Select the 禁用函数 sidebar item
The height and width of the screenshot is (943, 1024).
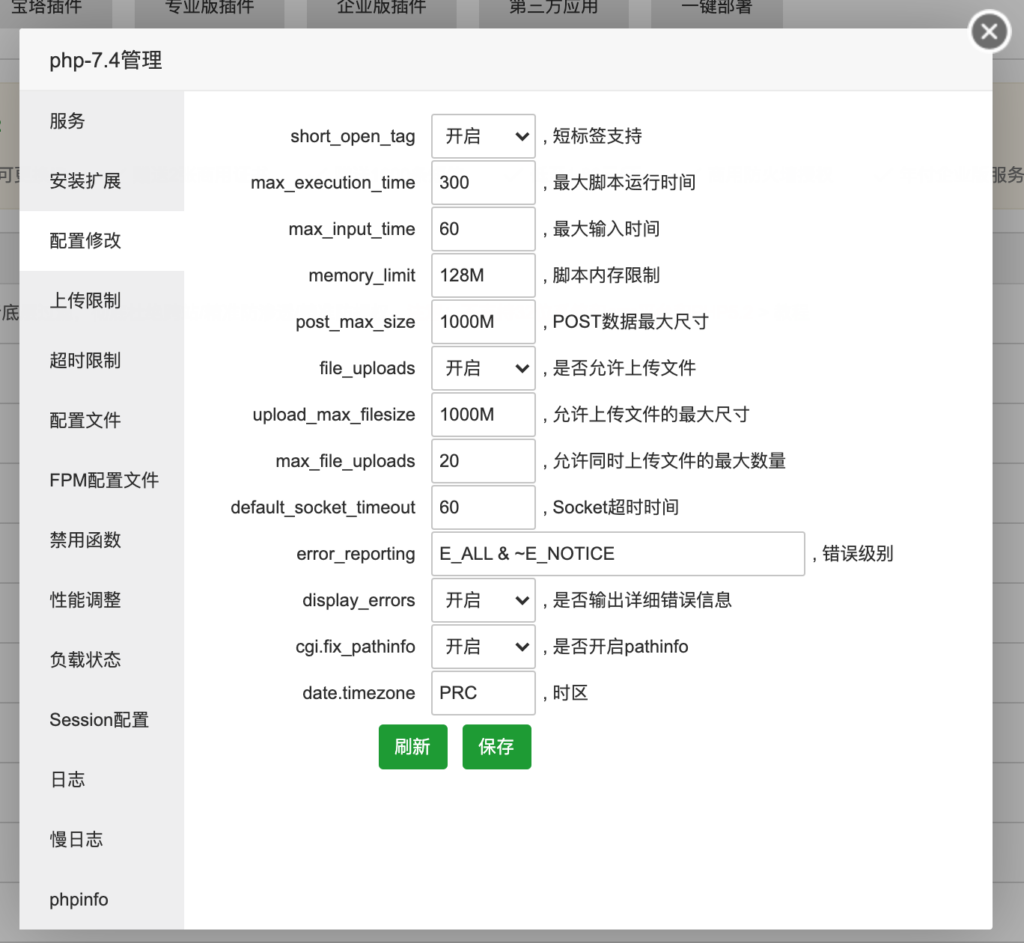pos(85,540)
